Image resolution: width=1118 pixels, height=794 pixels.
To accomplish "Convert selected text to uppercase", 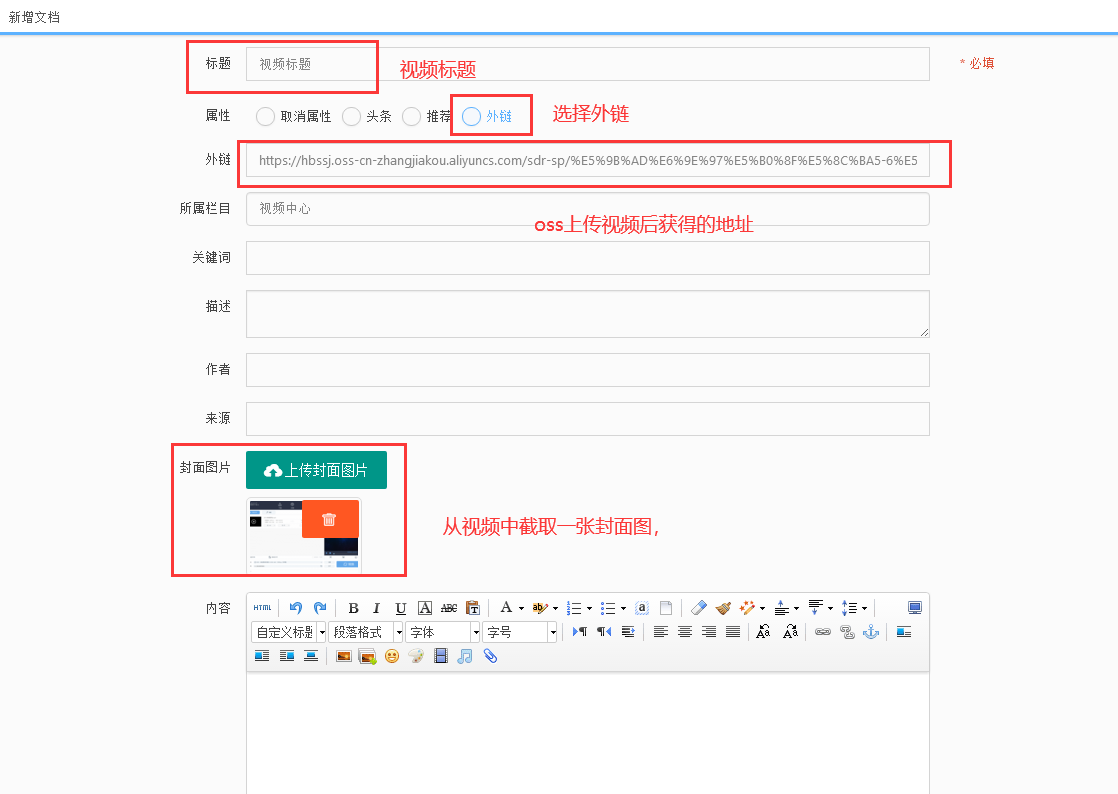I will 764,632.
